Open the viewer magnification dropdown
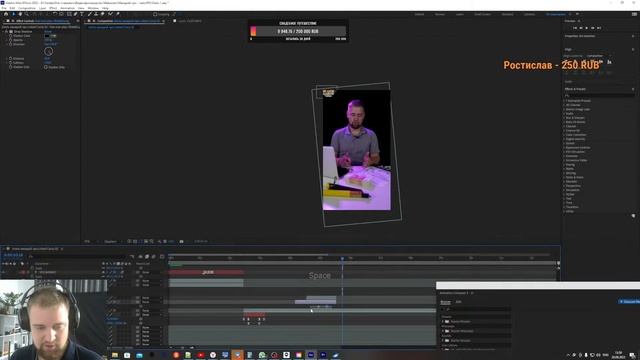640x360 pixels. click(x=90, y=242)
